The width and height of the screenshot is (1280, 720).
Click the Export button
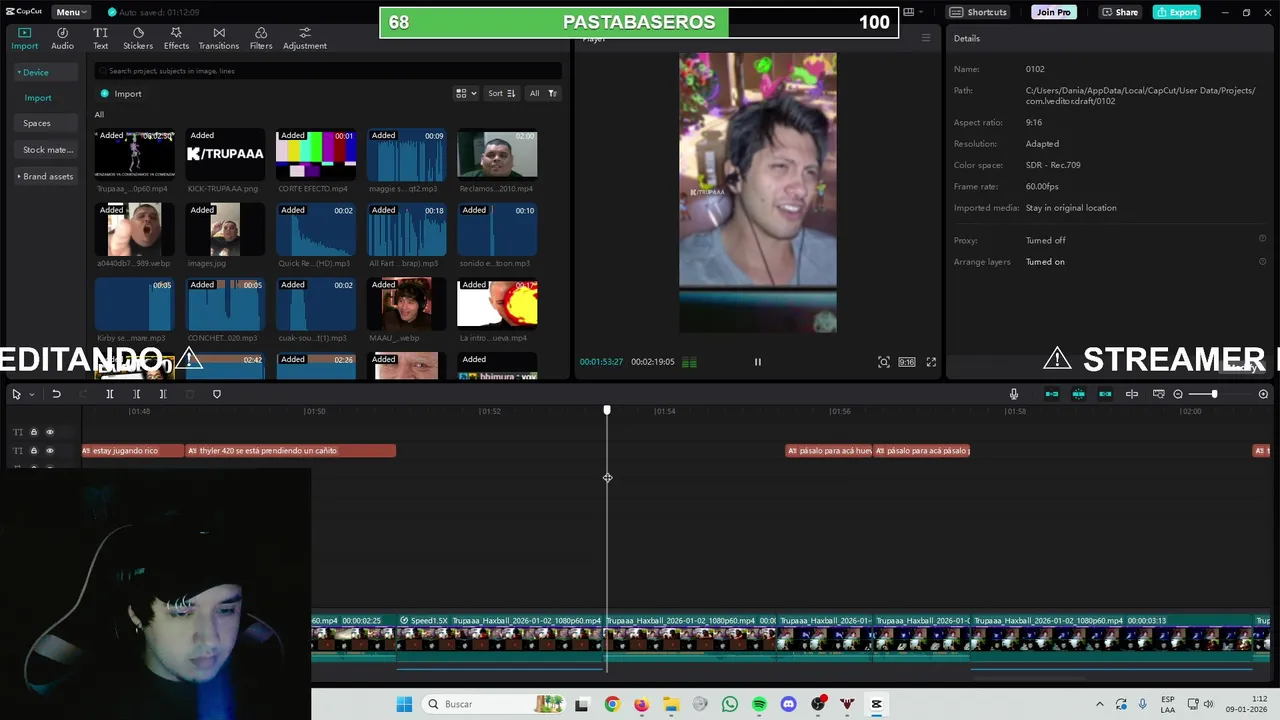[1176, 12]
